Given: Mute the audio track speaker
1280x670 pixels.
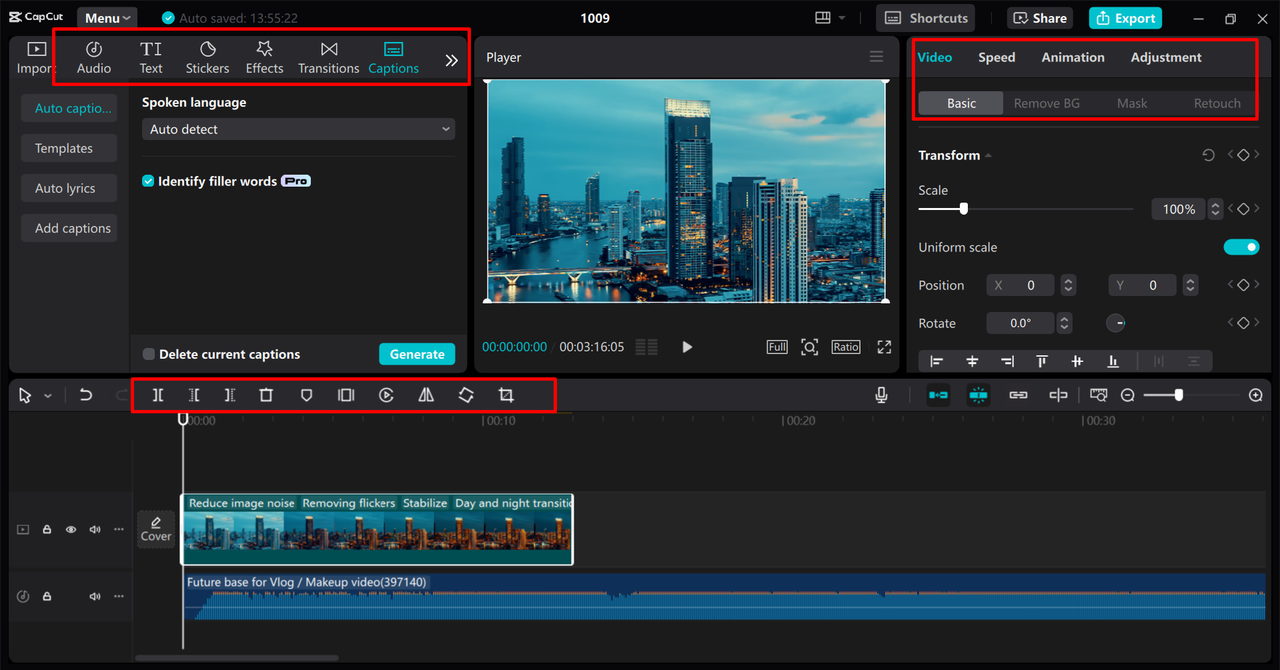Looking at the screenshot, I should tap(95, 596).
